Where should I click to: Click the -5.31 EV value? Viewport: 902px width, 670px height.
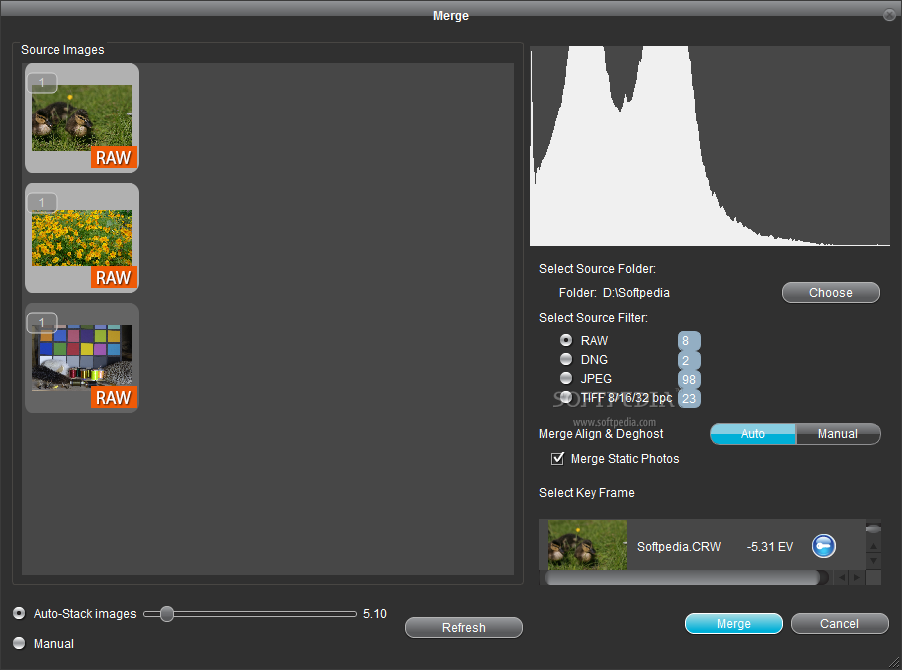coord(770,546)
